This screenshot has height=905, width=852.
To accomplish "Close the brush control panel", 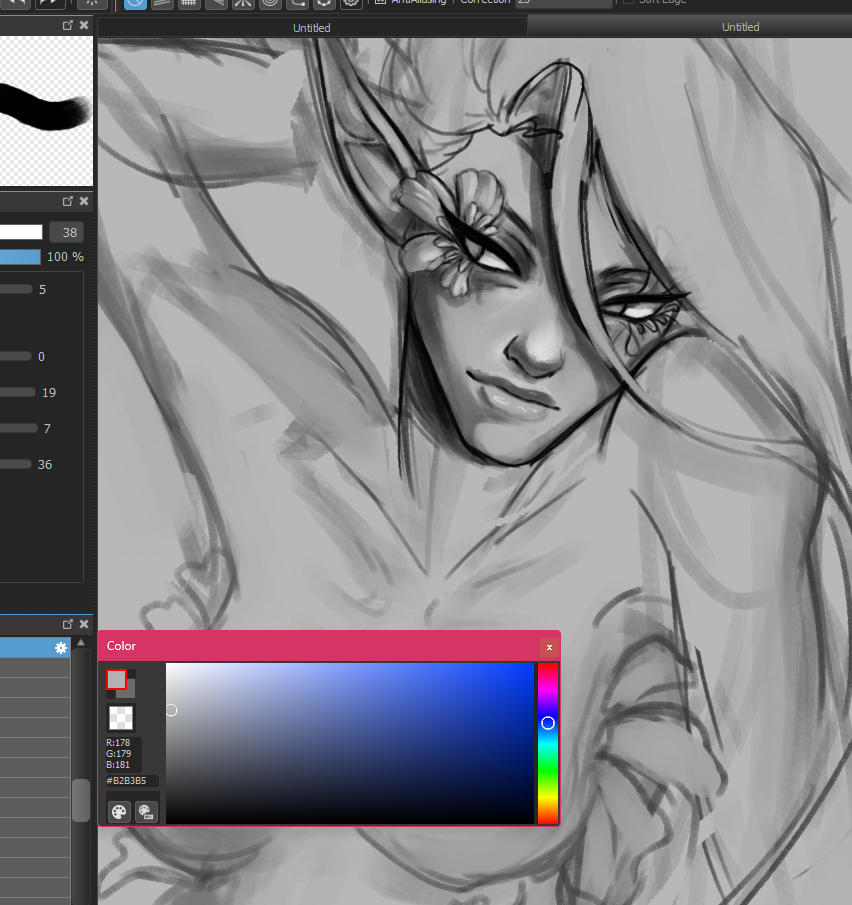I will tap(84, 201).
